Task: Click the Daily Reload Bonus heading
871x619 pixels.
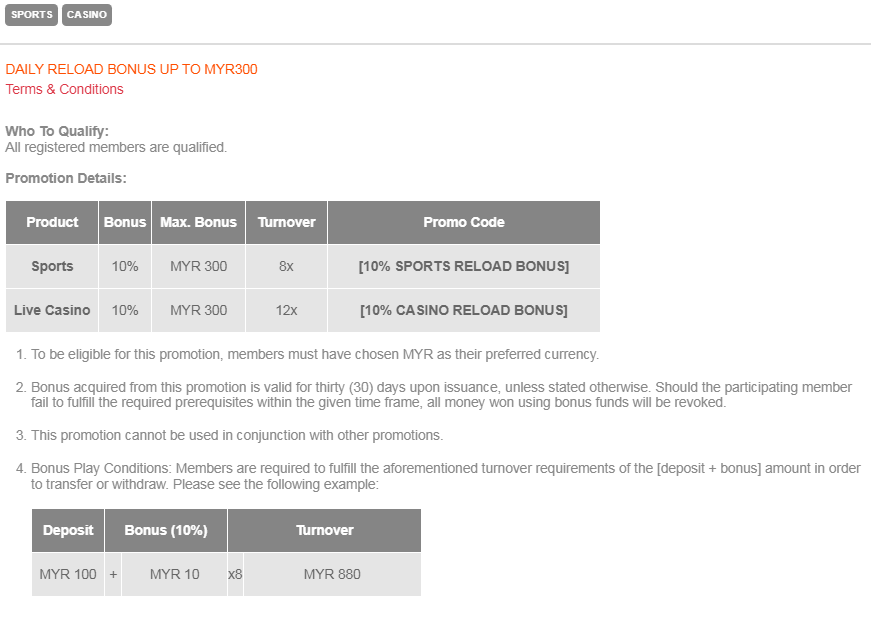Action: pos(131,69)
